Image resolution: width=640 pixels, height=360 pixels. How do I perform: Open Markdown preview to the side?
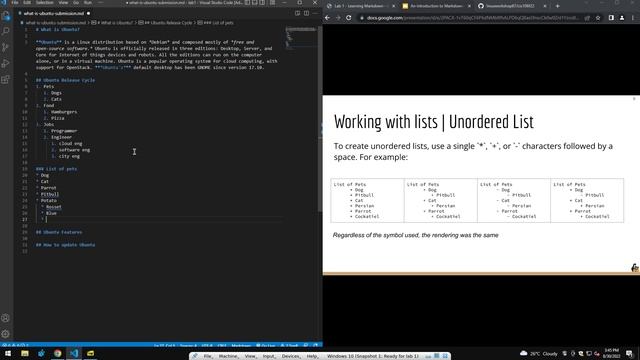(298, 13)
